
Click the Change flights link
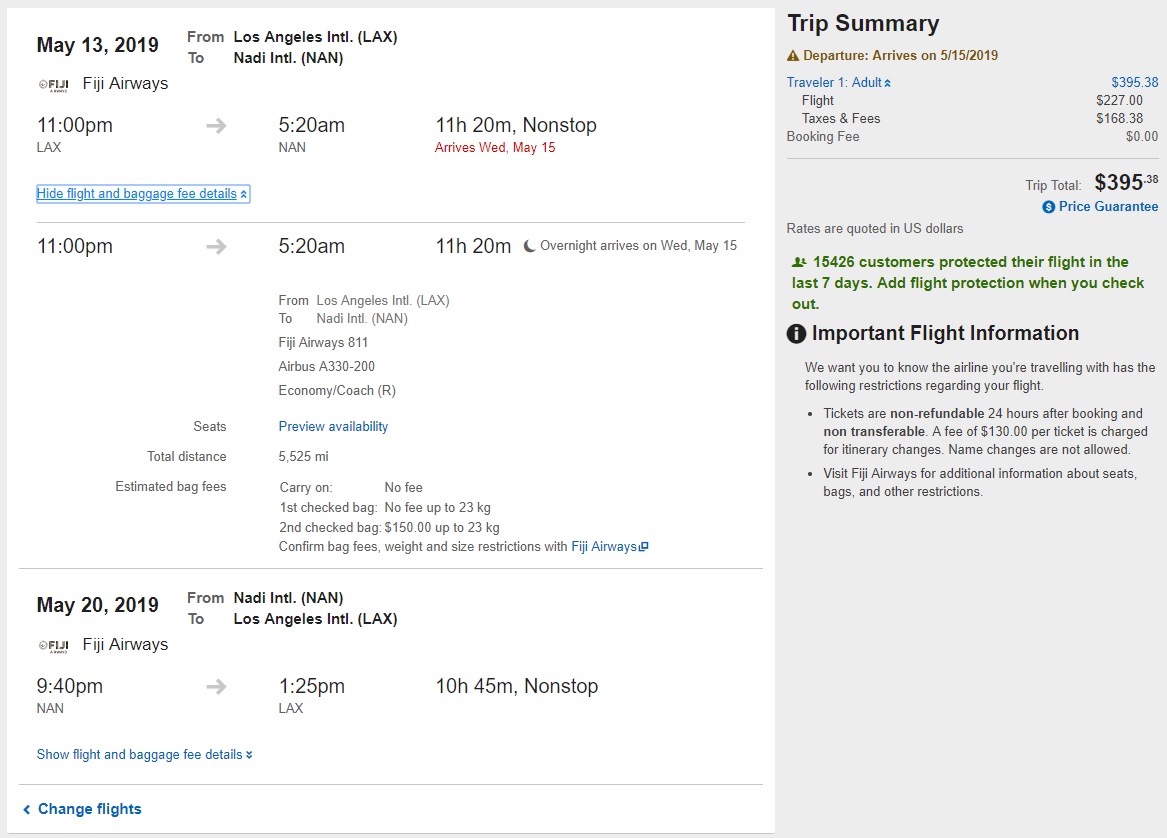(90, 809)
